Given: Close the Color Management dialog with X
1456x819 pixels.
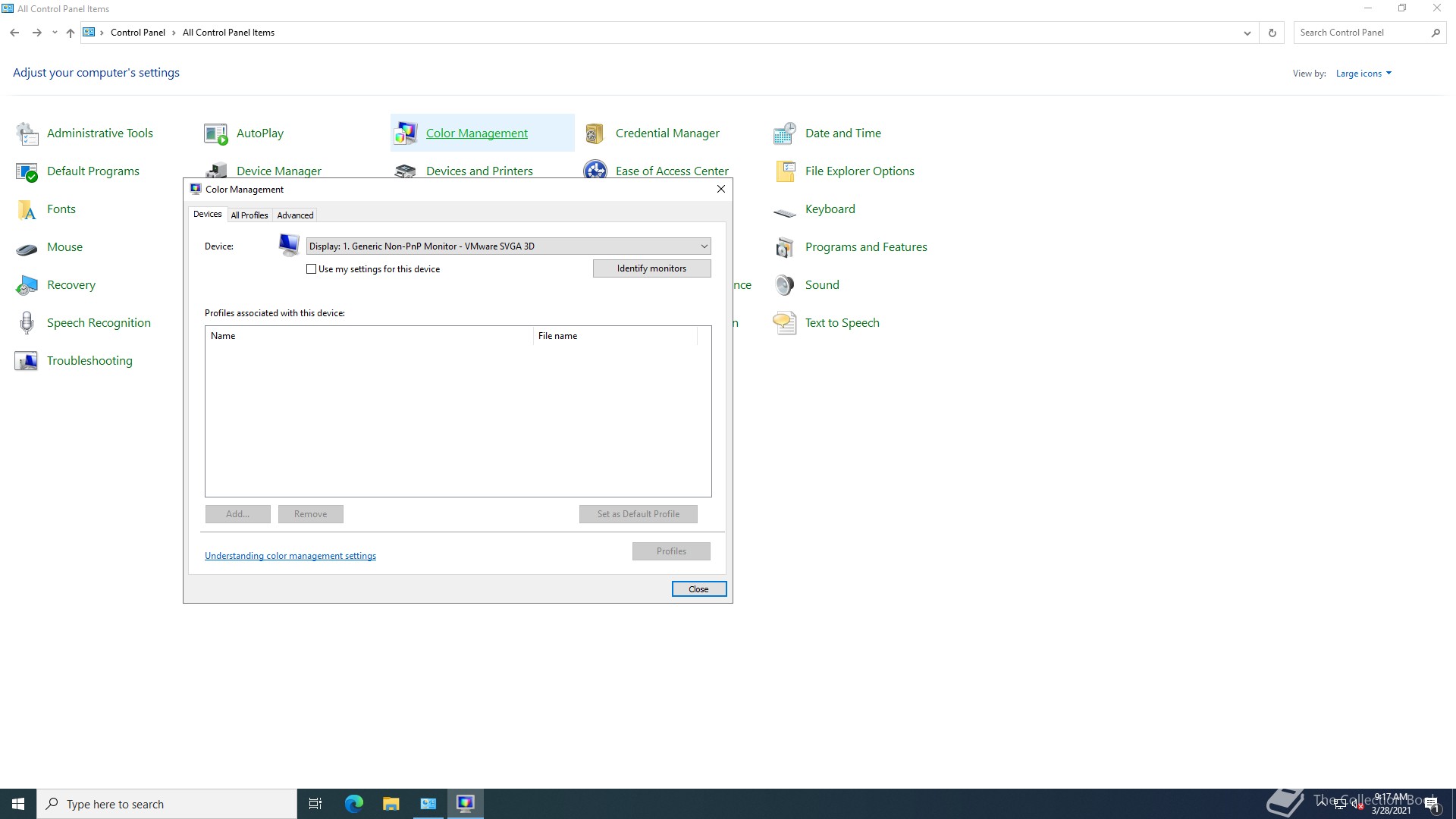Looking at the screenshot, I should tap(721, 190).
